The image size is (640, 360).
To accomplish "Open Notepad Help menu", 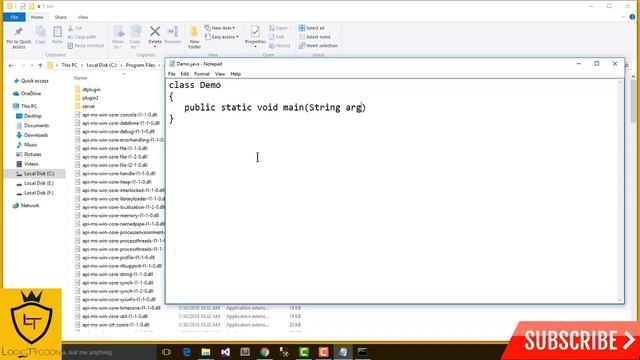I will pos(236,74).
